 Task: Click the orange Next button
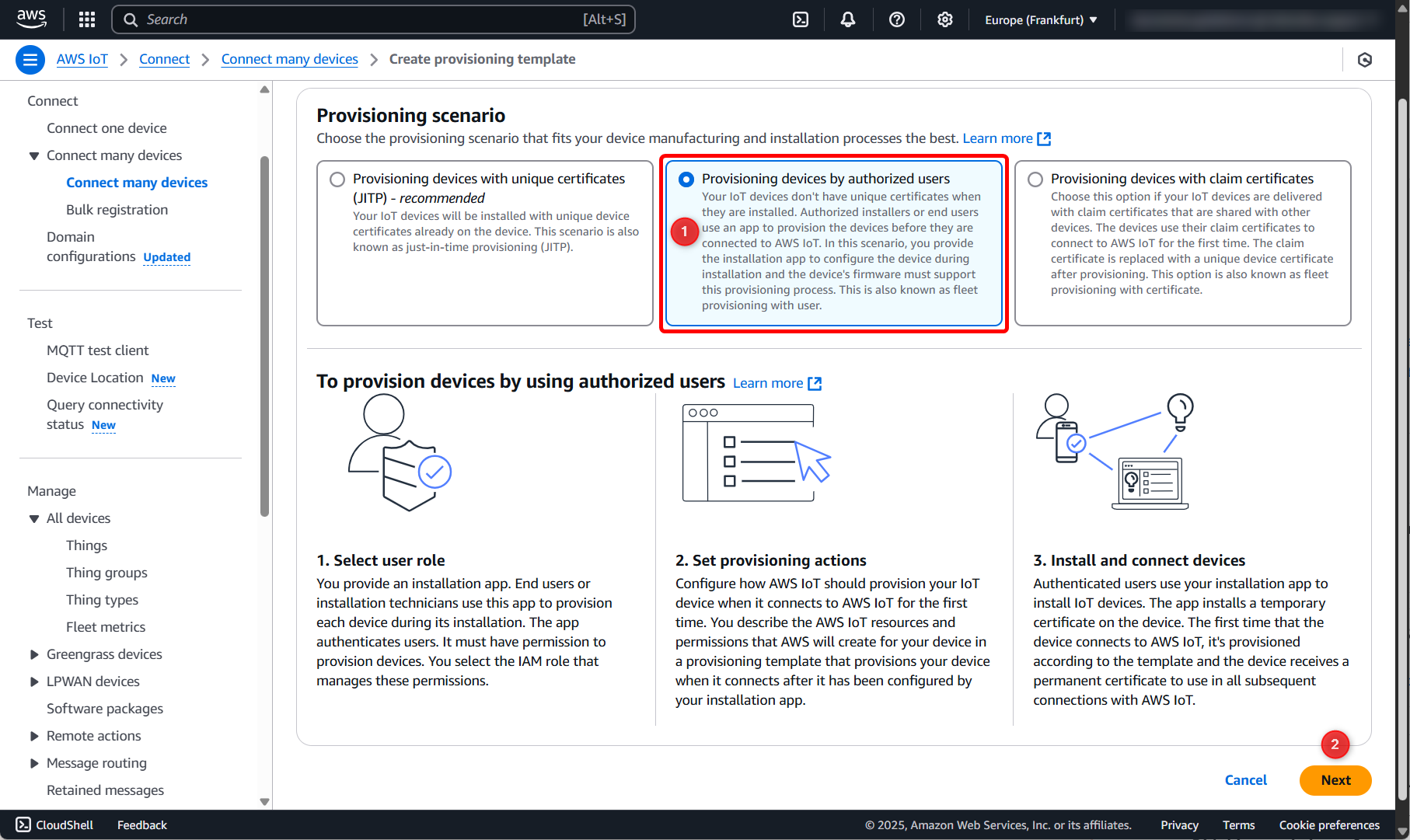pos(1335,780)
